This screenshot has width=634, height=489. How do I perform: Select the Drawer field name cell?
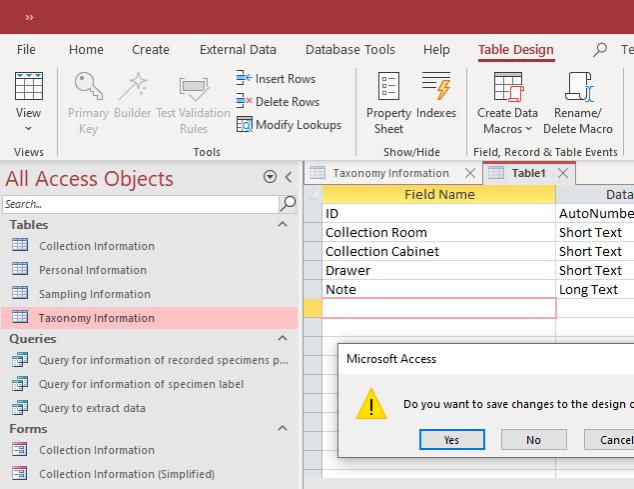[x=439, y=270]
